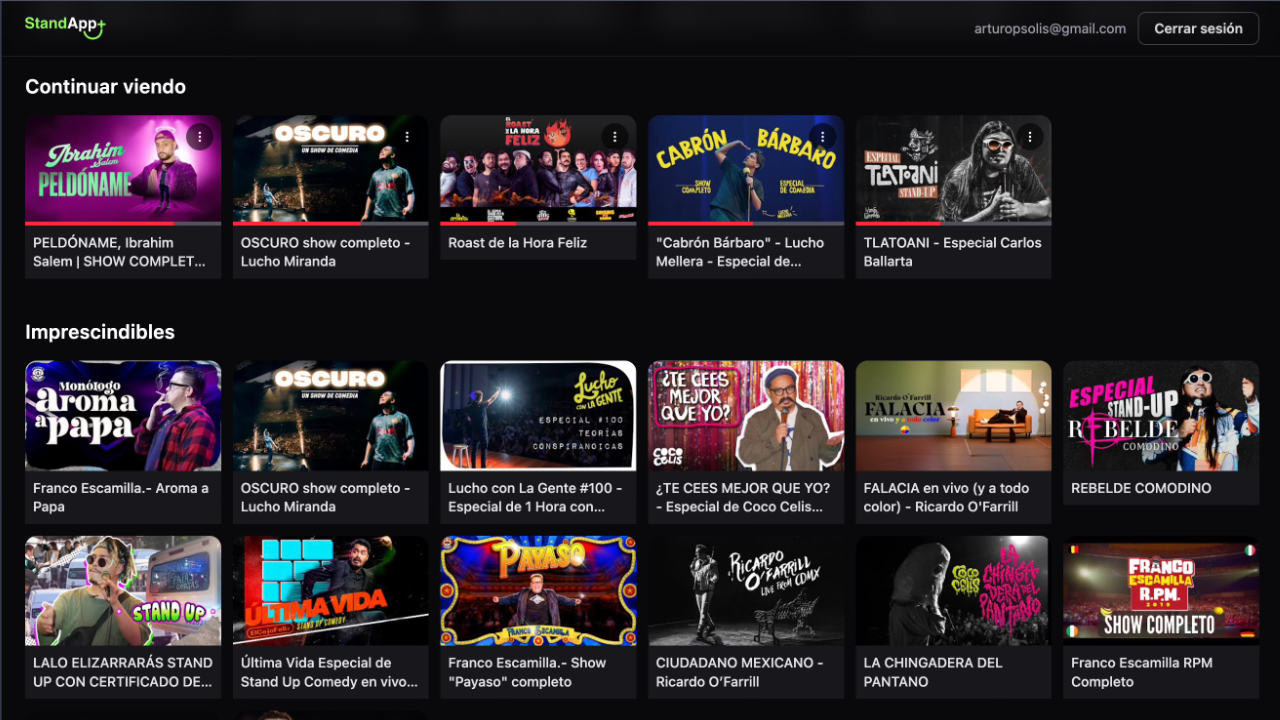Open the TLATOANI stand-up thumbnail
Image resolution: width=1280 pixels, height=720 pixels.
953,168
